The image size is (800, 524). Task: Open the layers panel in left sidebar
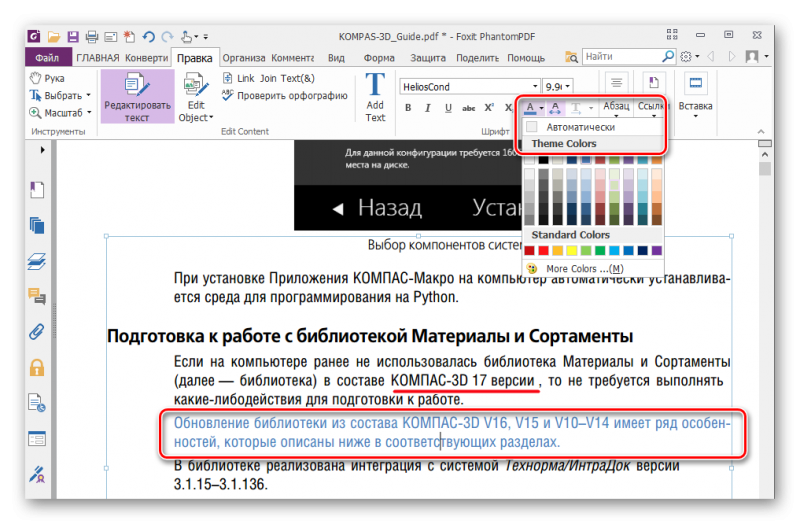click(x=37, y=261)
